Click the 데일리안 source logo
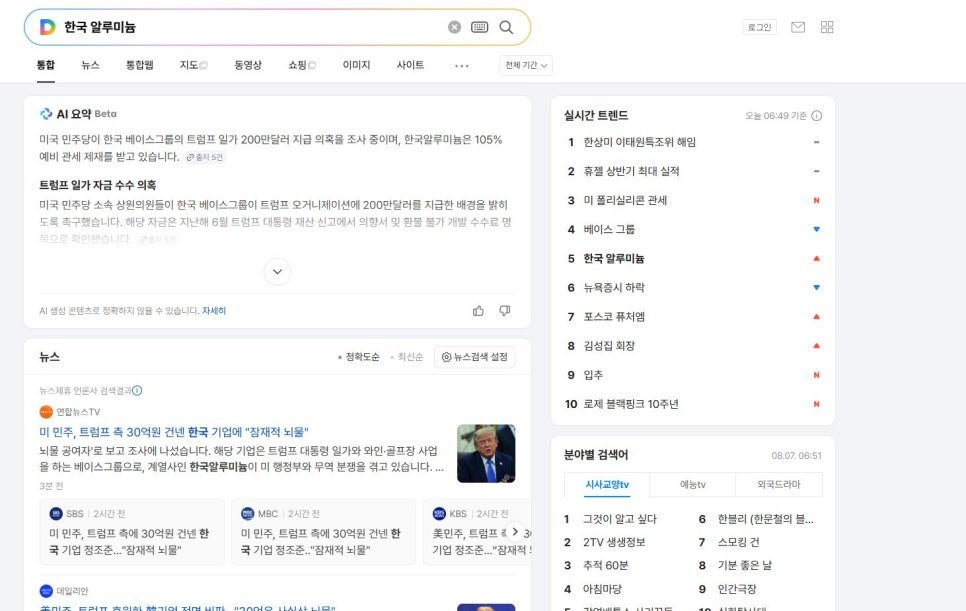This screenshot has height=611, width=966. click(46, 591)
